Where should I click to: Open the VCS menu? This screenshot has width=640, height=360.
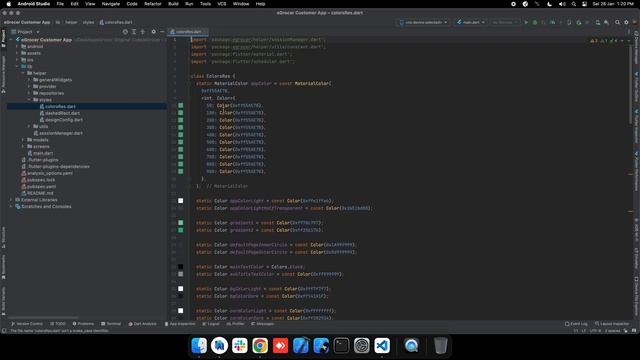pyautogui.click(x=222, y=4)
